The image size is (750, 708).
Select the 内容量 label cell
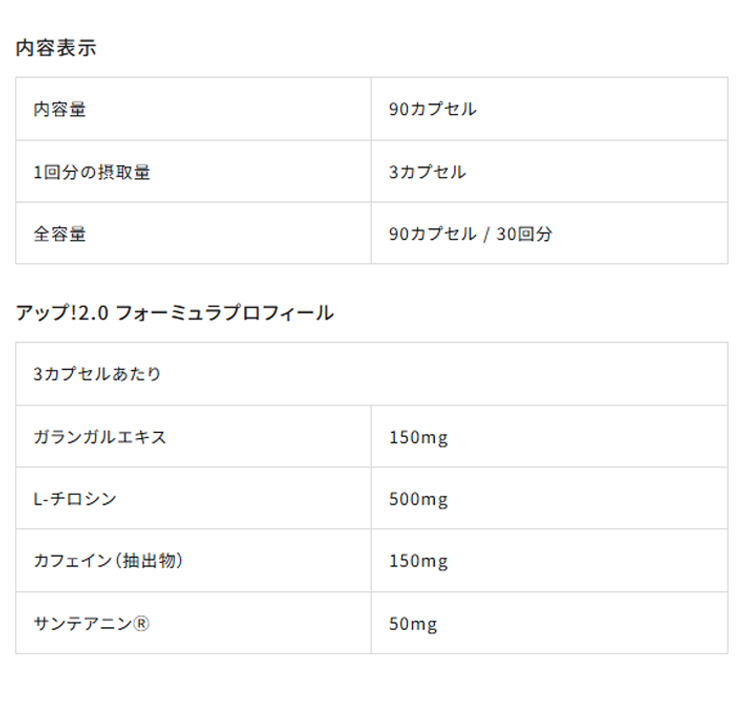point(60,109)
